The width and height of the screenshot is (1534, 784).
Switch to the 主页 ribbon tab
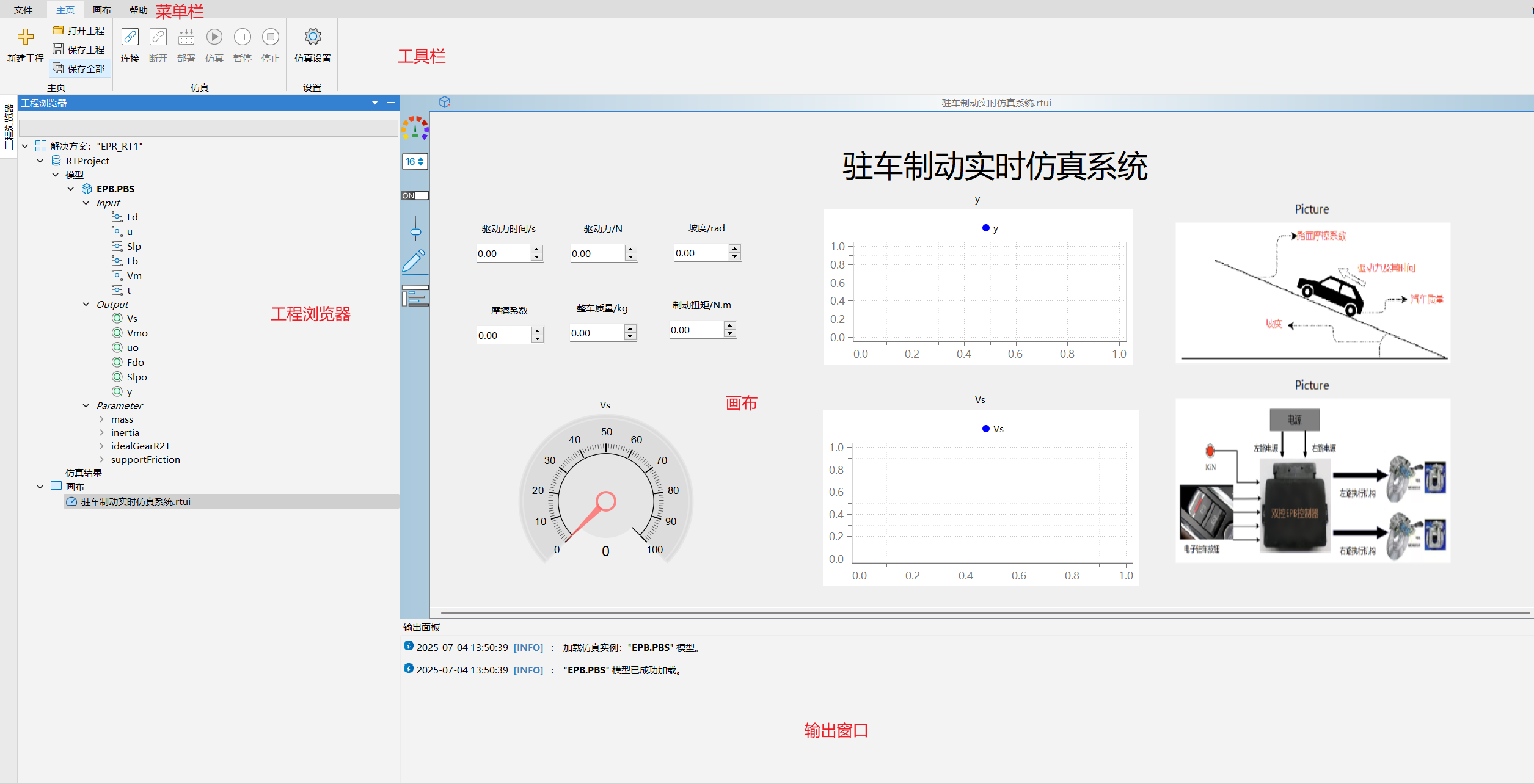[x=65, y=10]
